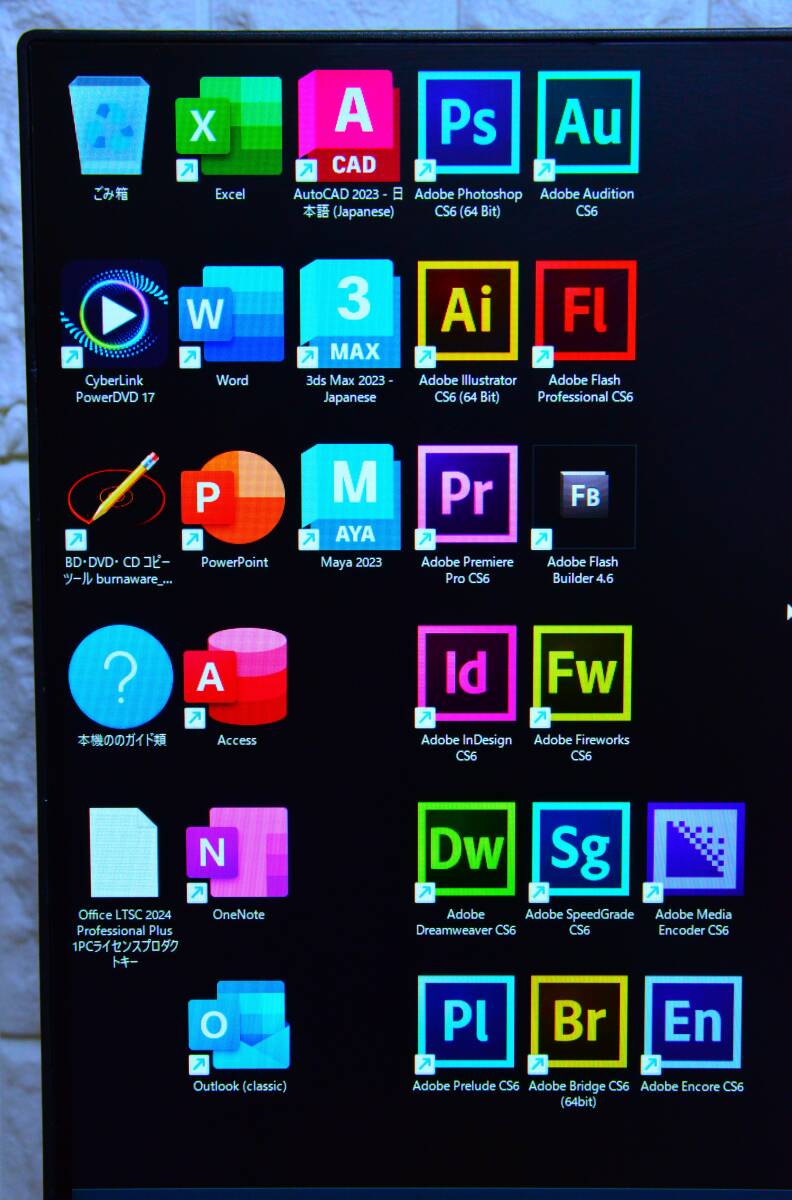The width and height of the screenshot is (792, 1200).
Task: Click the 'Adobe Audition CS6' label text
Action: (587, 203)
